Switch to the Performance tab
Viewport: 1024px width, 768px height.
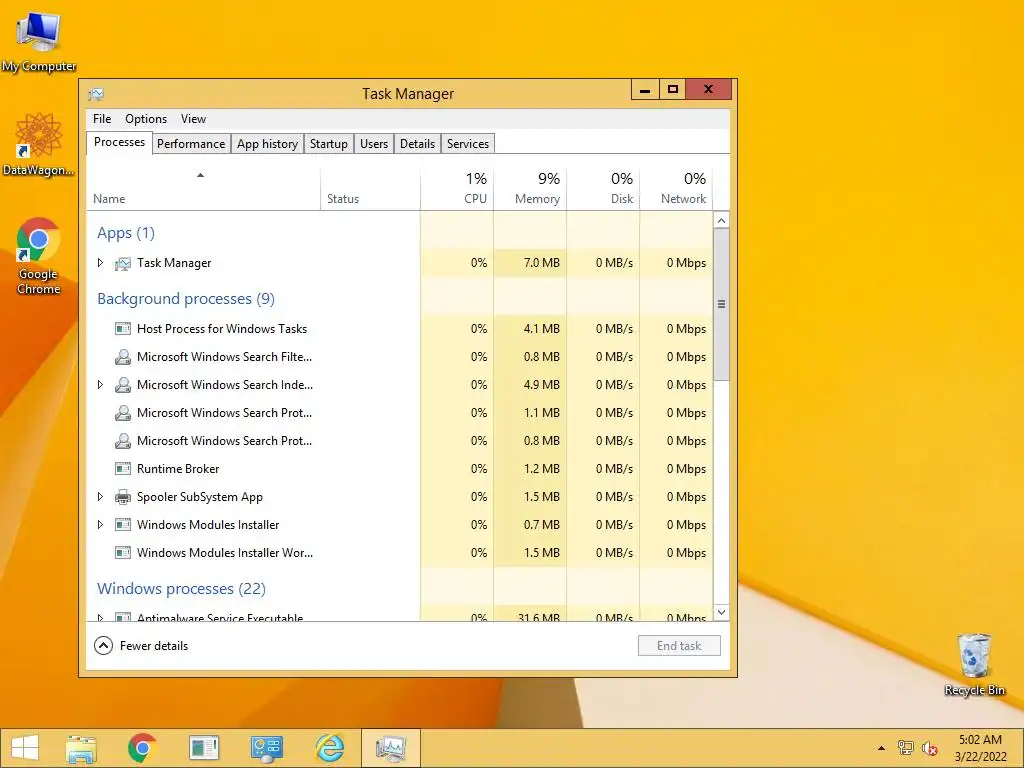point(191,144)
